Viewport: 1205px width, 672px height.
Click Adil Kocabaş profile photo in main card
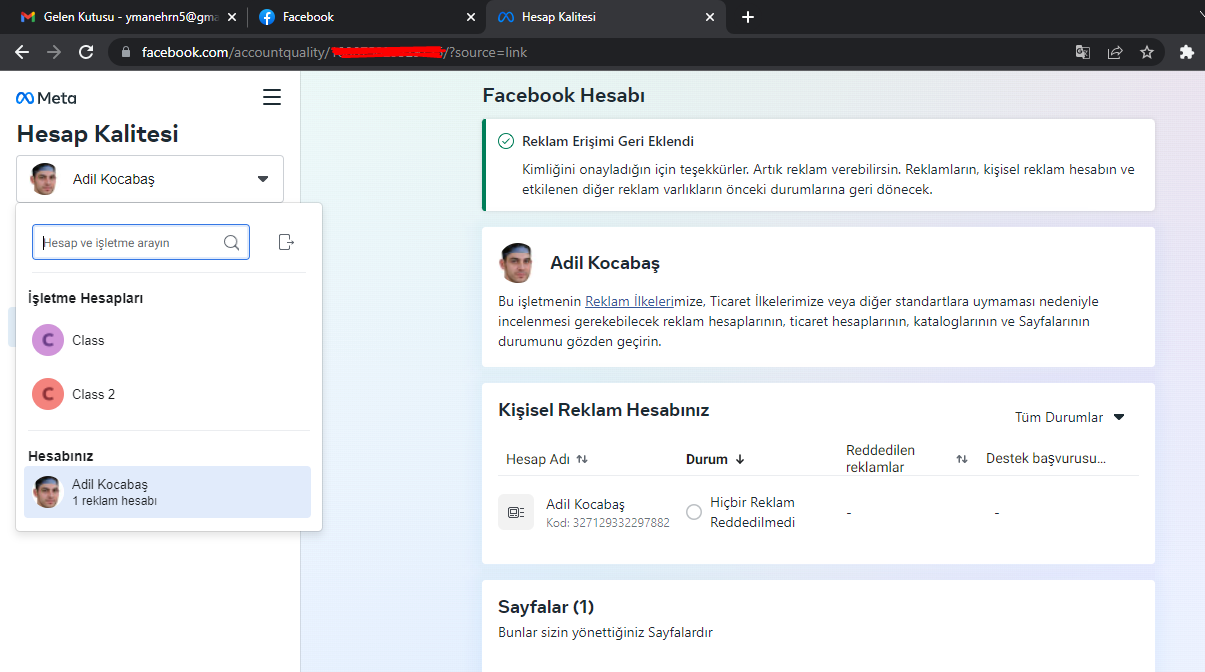[517, 263]
